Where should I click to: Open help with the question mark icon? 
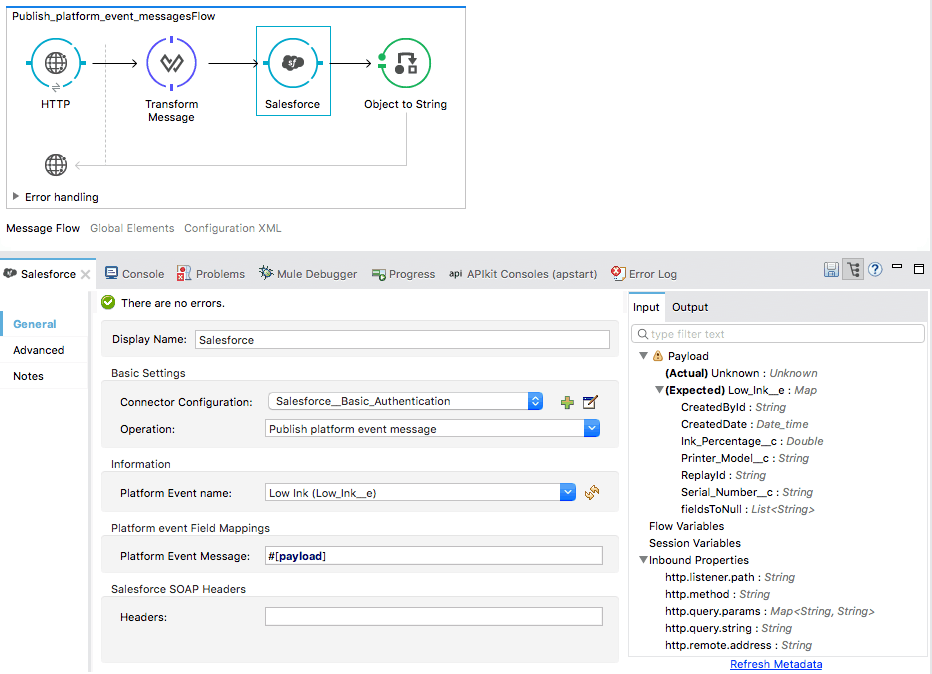click(874, 269)
